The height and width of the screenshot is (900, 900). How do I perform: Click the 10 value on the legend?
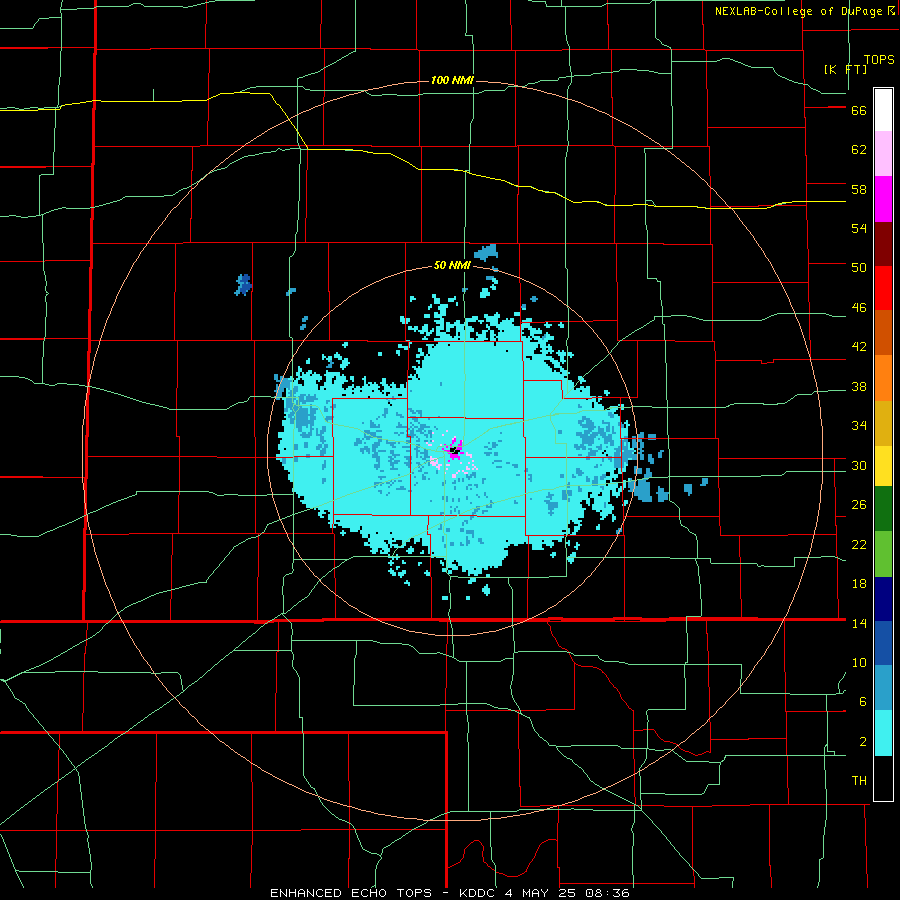coord(859,663)
